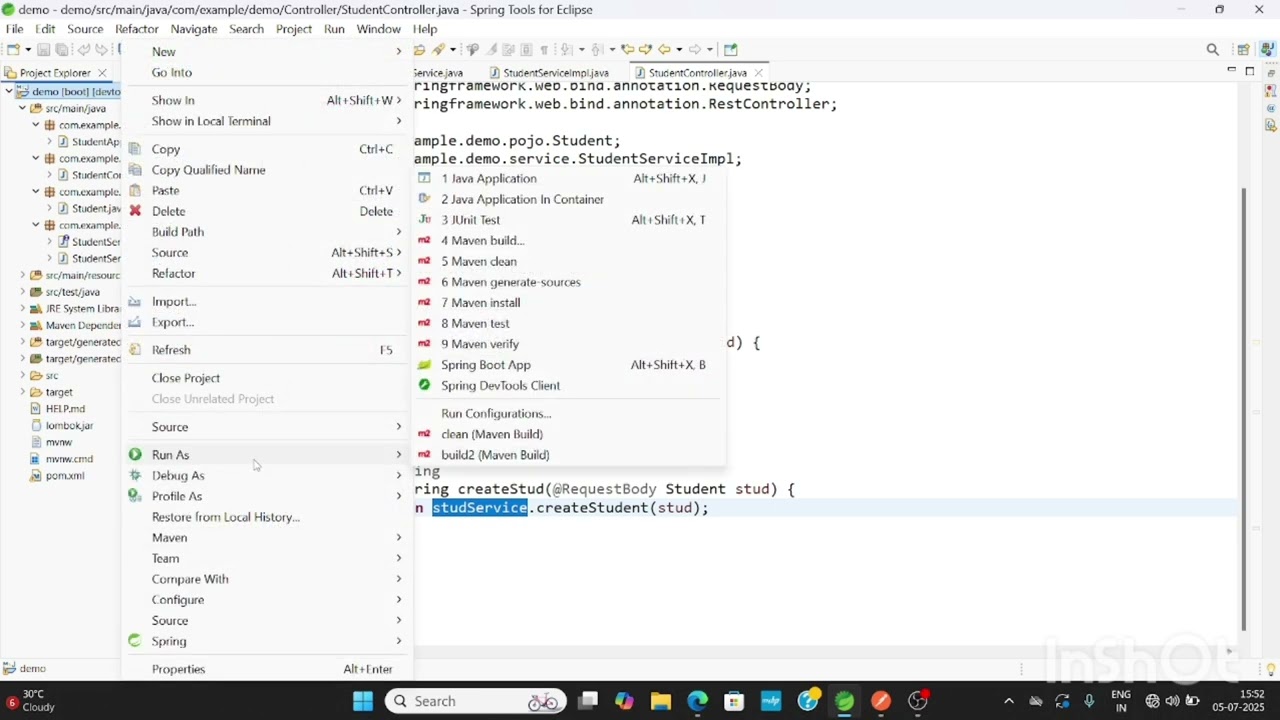
Task: Click the microphone icon in system tray
Action: 1089,701
